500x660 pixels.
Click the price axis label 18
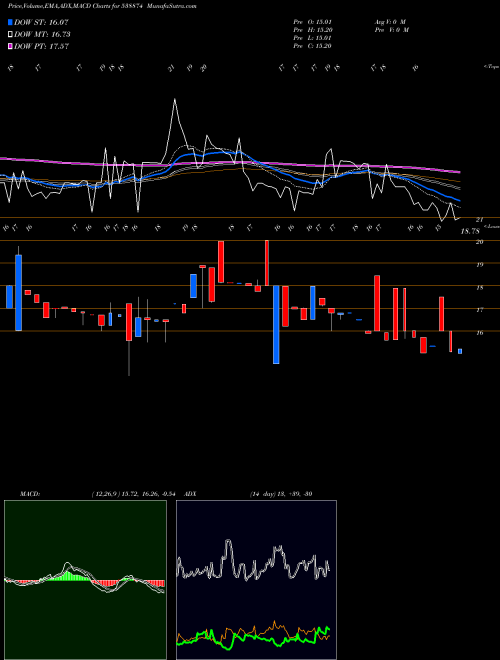click(479, 288)
